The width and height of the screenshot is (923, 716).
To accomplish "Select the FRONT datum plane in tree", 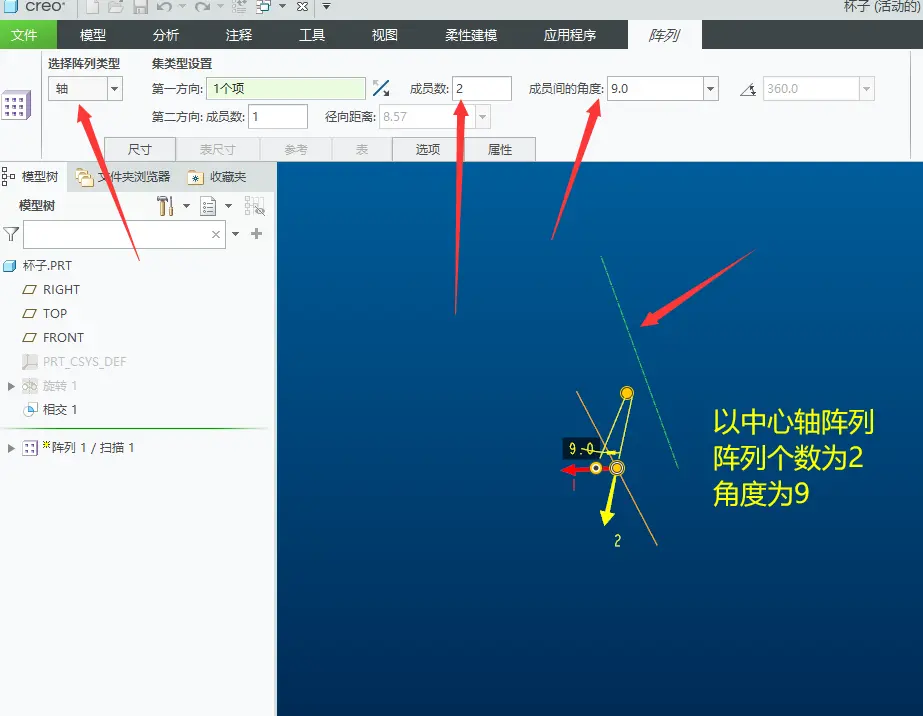I will point(63,337).
